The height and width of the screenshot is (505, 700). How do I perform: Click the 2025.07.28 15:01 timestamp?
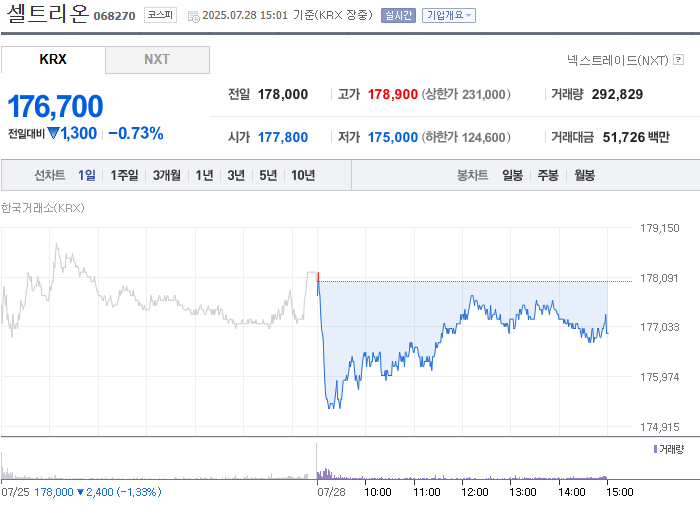(245, 15)
